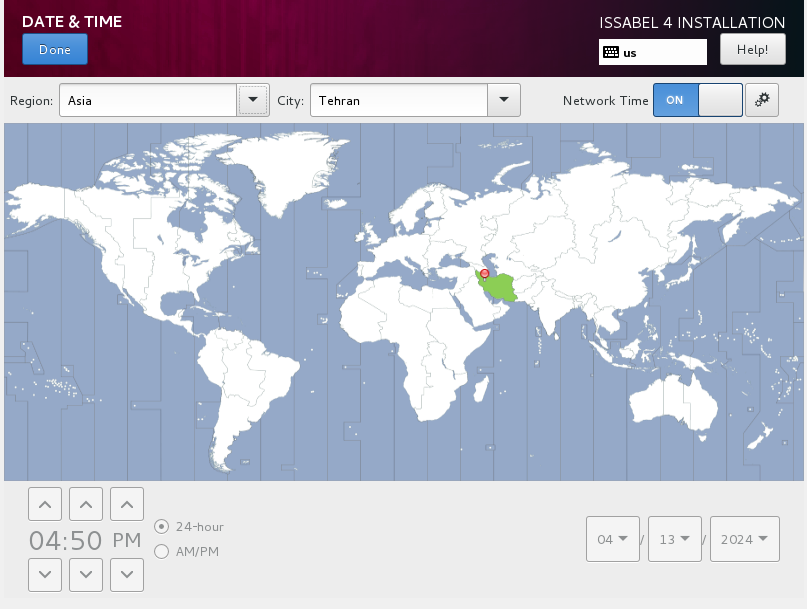Screen dimensions: 807x609
Task: Click into the Region text field
Action: coord(148,100)
